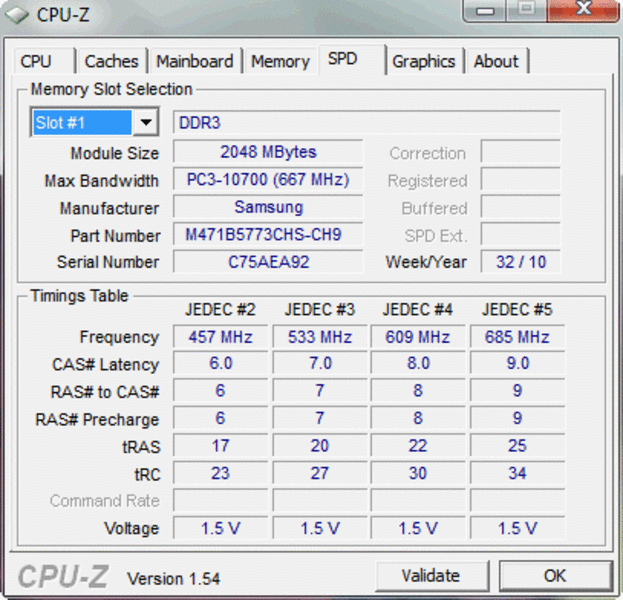Click the OK button

[555, 575]
